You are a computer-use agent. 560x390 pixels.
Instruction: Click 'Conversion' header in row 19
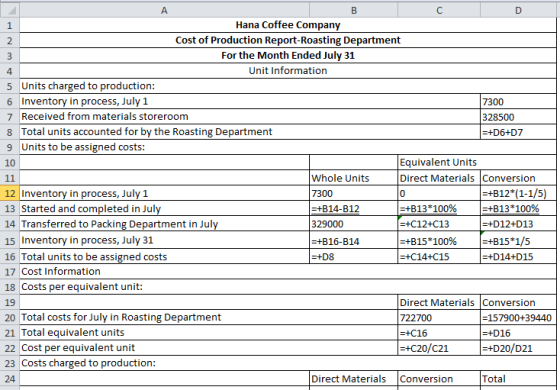[518, 302]
